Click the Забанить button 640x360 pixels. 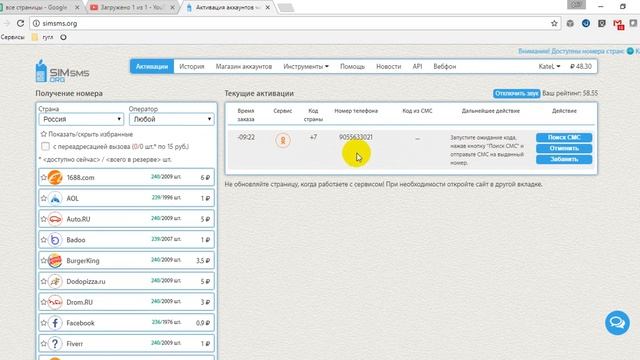tap(564, 160)
